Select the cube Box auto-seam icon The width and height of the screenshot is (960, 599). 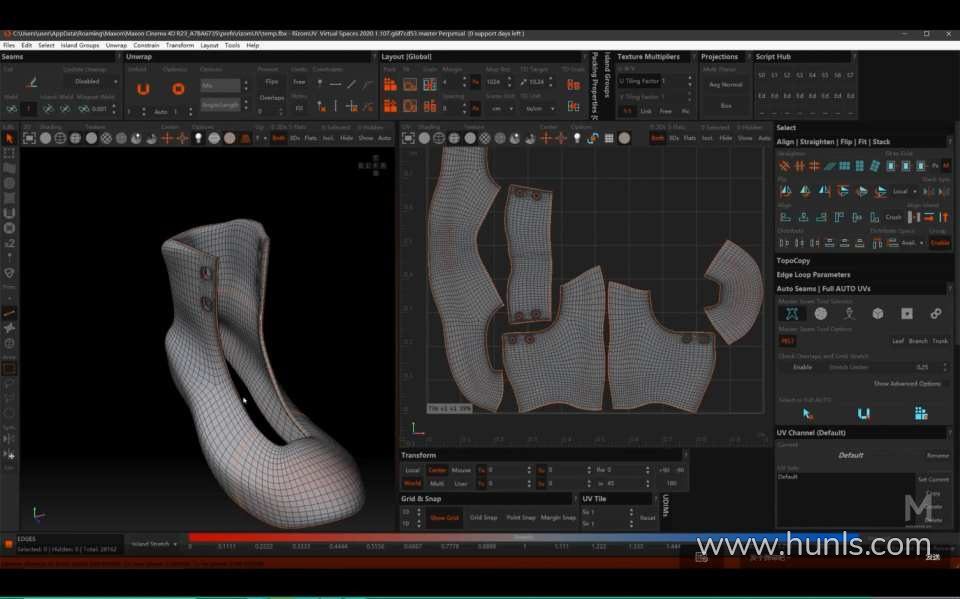(877, 313)
